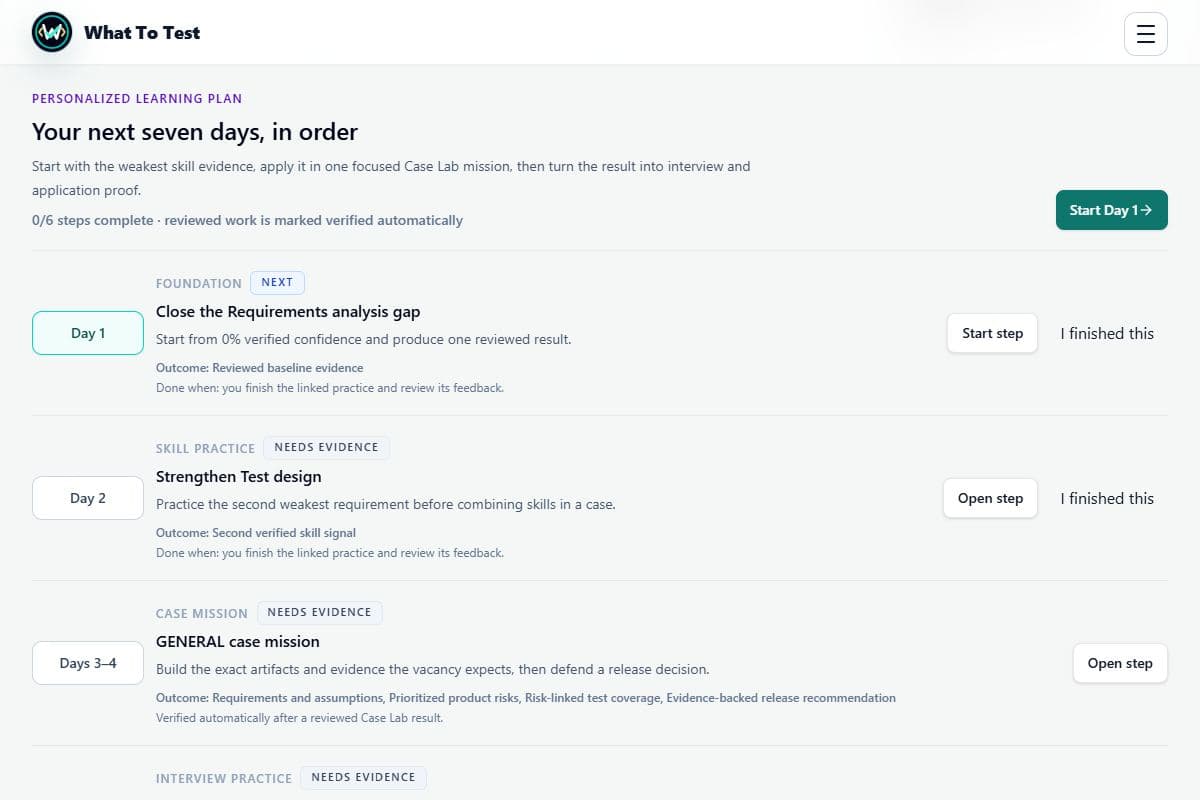Click the CASE MISSION section label

[x=202, y=613]
